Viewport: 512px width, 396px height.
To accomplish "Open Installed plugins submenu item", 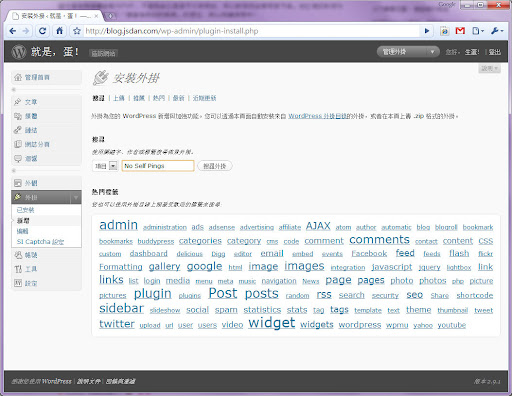I will point(25,210).
